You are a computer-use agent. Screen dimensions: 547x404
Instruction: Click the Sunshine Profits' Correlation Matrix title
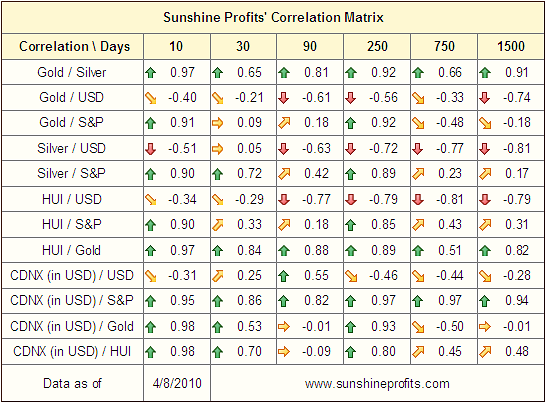pyautogui.click(x=274, y=17)
